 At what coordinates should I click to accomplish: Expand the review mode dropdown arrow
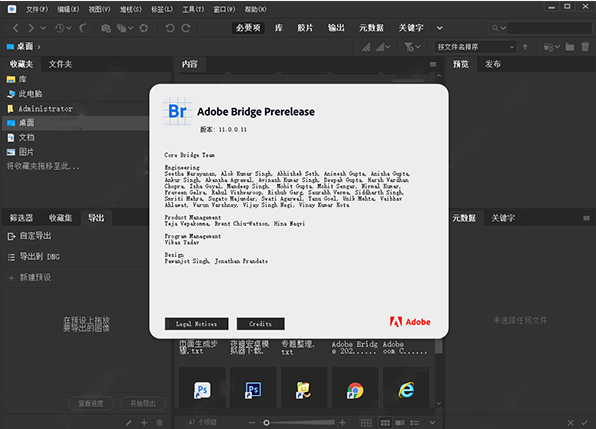130,28
